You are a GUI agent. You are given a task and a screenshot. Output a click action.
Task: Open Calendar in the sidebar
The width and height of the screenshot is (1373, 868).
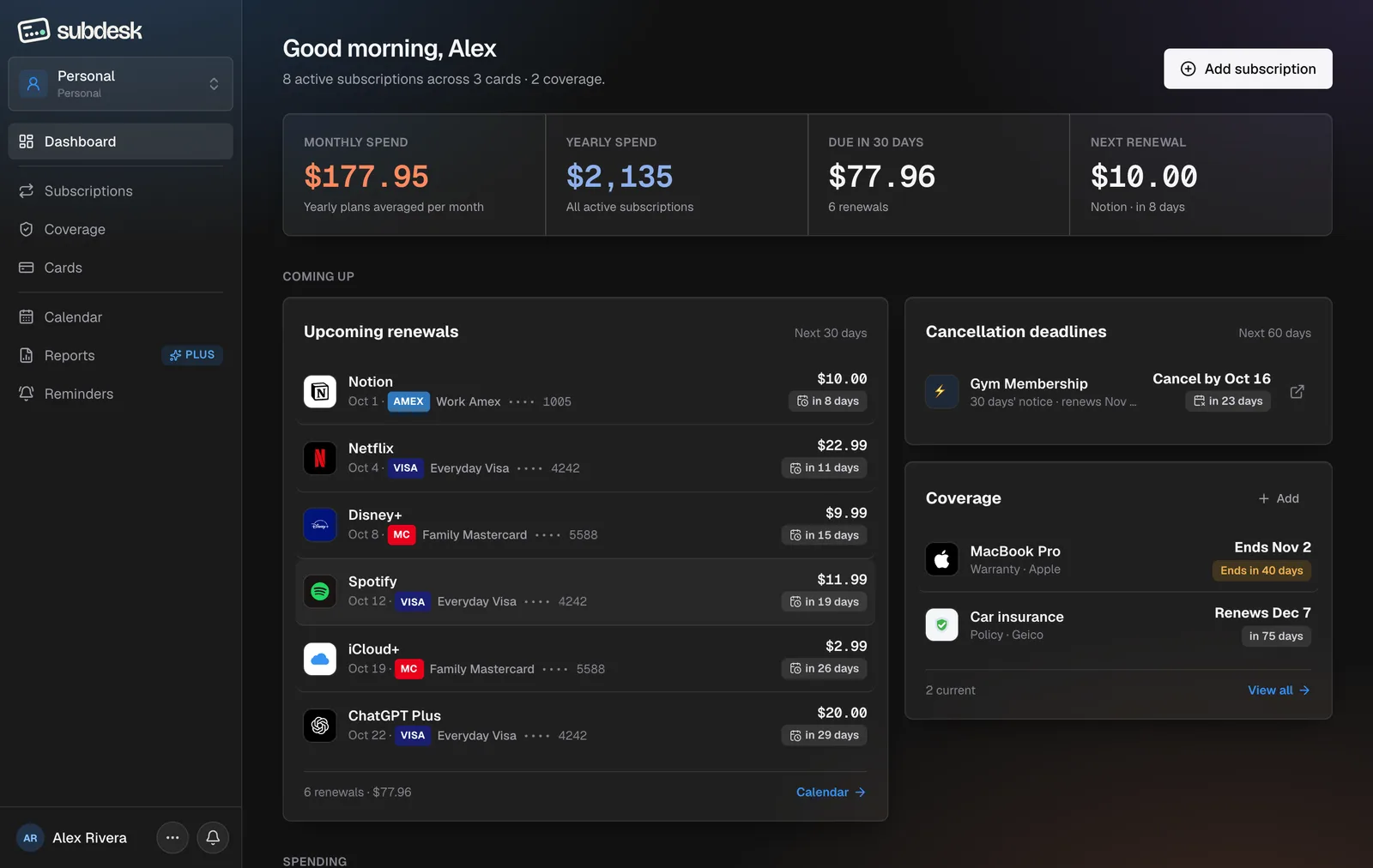120,317
